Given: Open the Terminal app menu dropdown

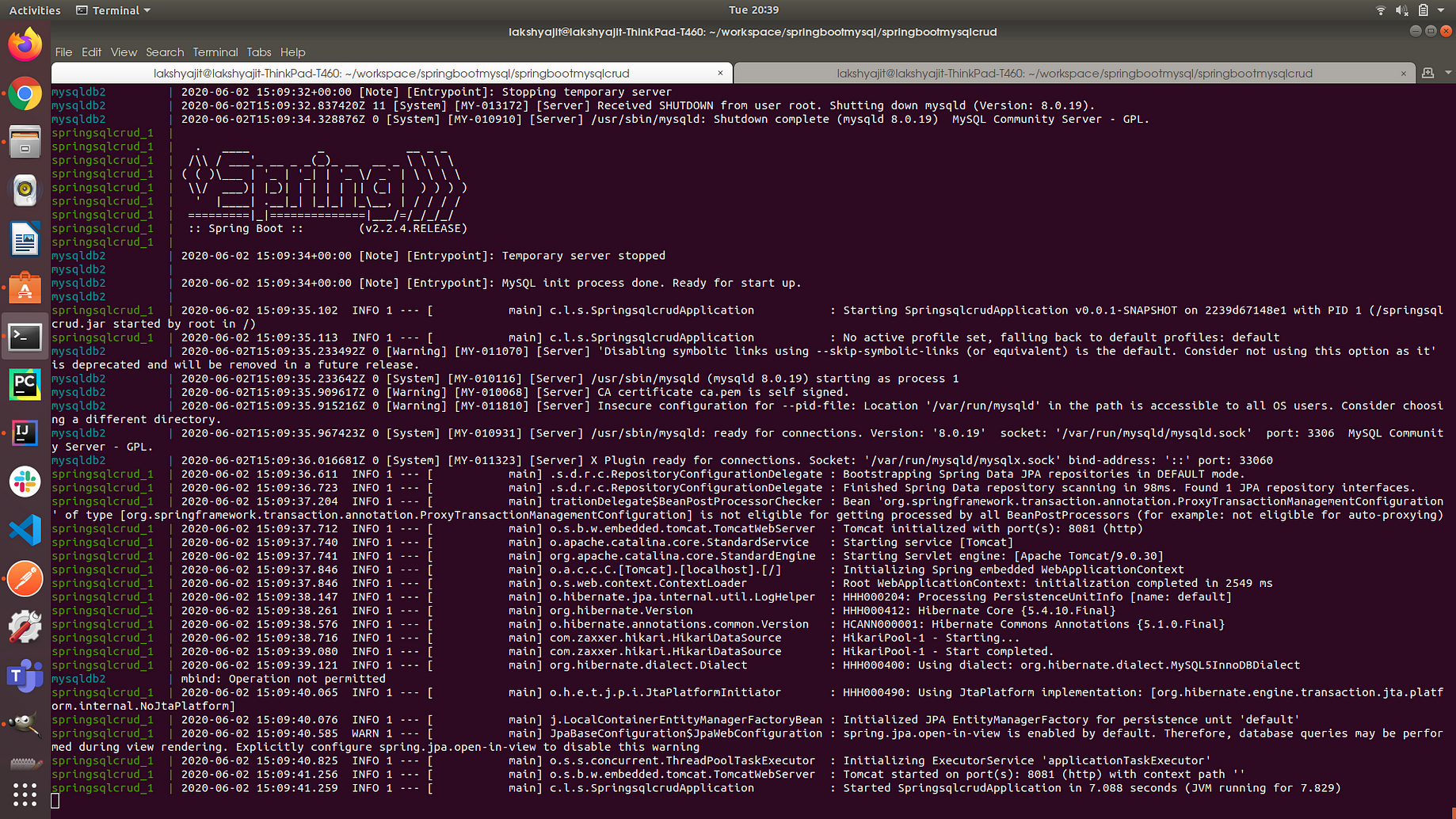Looking at the screenshot, I should pos(113,10).
